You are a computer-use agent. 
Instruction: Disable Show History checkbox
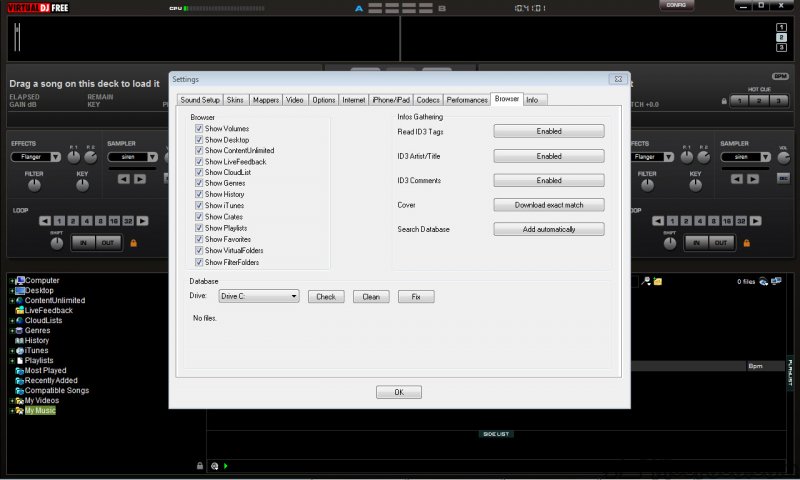199,194
